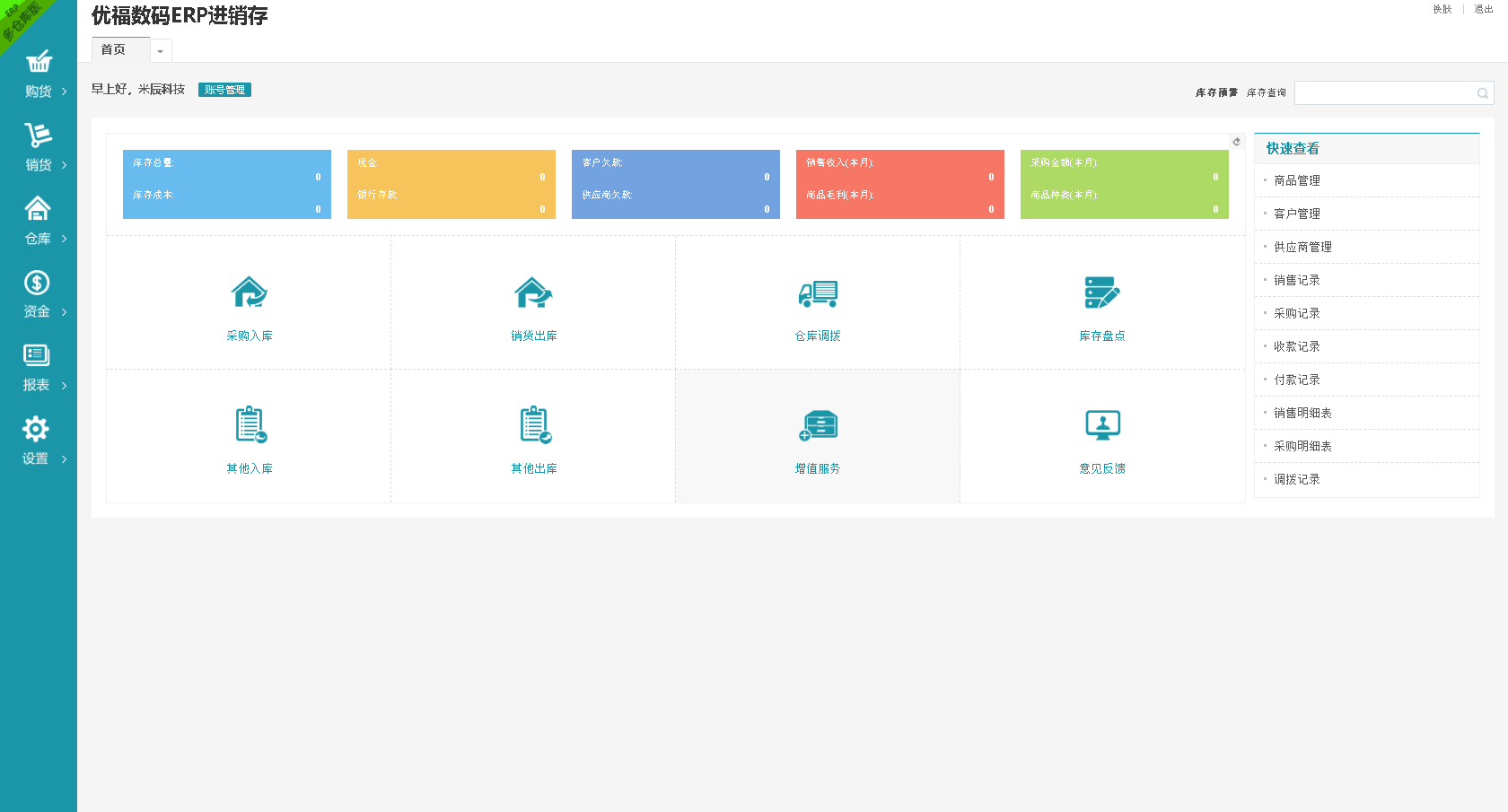This screenshot has height=812, width=1508.
Task: Click the 库存盘点 text label
Action: click(x=1102, y=336)
